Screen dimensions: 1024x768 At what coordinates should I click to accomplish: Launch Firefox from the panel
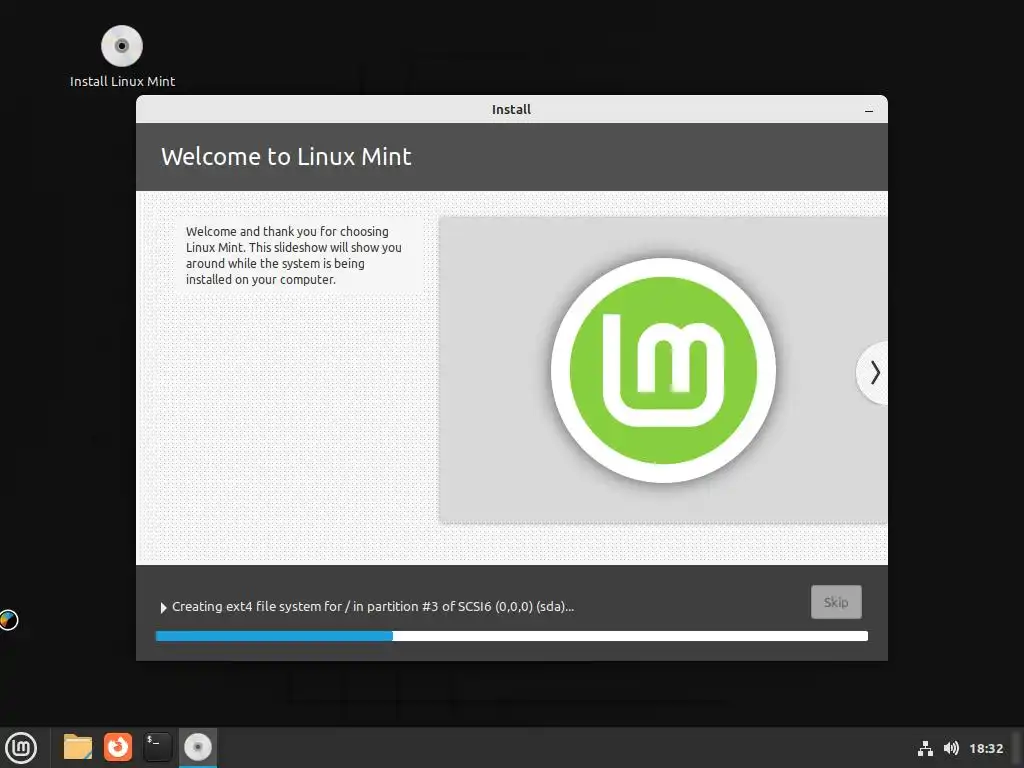point(118,748)
